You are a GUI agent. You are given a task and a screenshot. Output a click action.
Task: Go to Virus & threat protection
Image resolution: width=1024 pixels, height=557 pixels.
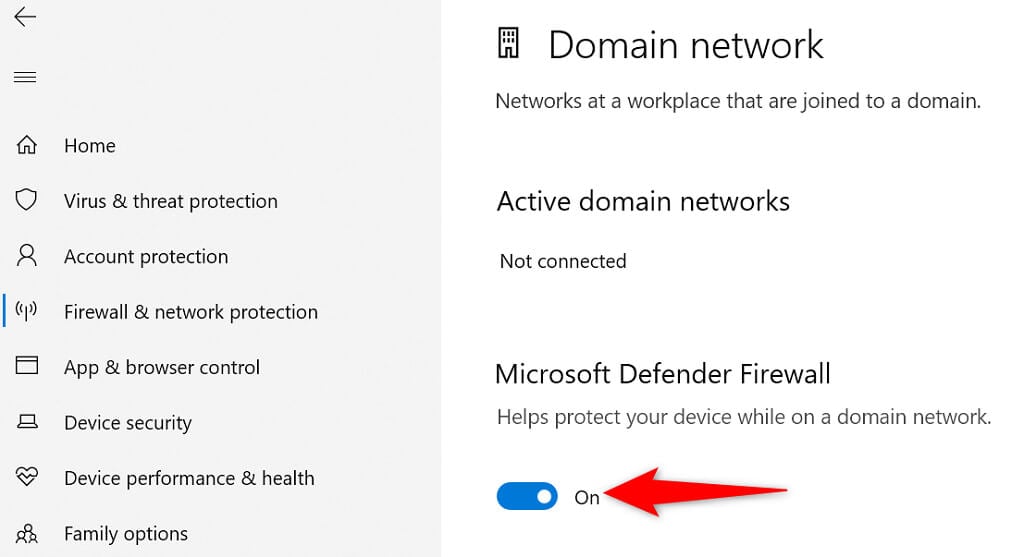coord(170,201)
